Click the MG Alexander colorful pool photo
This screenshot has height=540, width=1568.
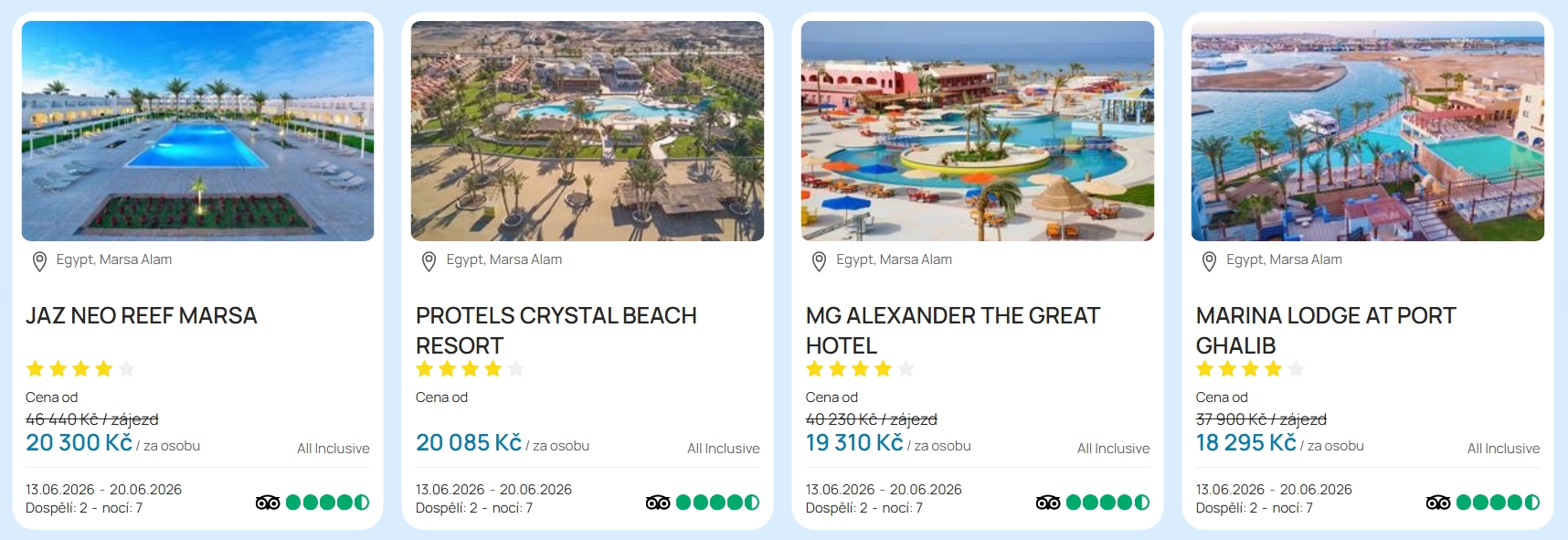tap(978, 131)
